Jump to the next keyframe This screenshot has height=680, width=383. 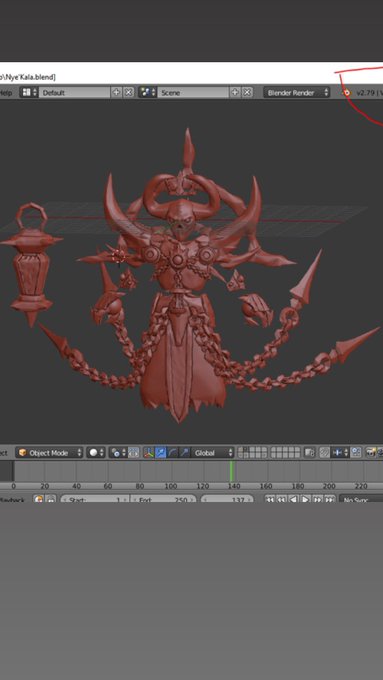(318, 500)
